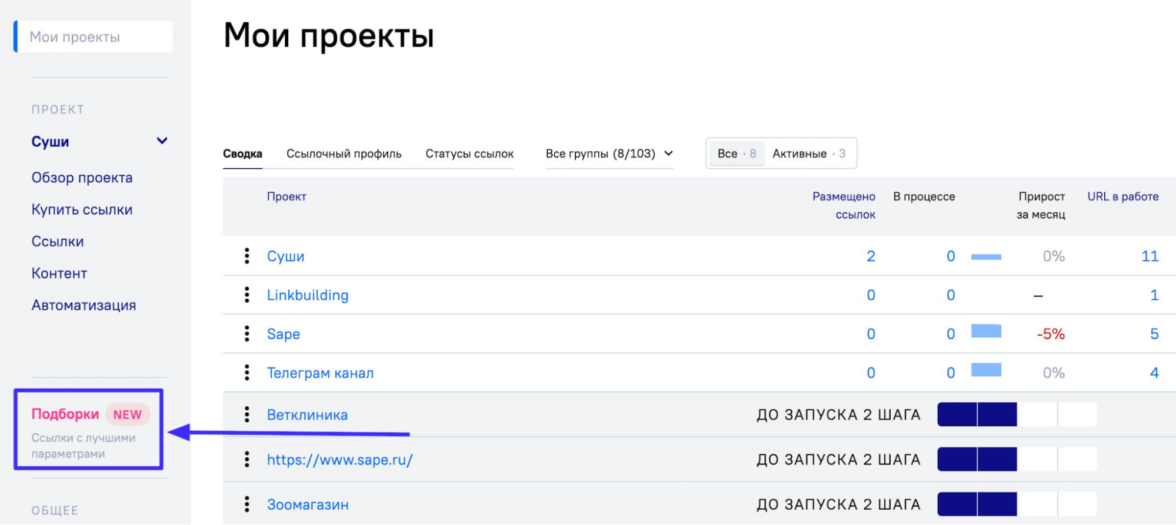The image size is (1176, 525).
Task: Open three-dot menu for Зоомагазин project
Action: point(246,505)
